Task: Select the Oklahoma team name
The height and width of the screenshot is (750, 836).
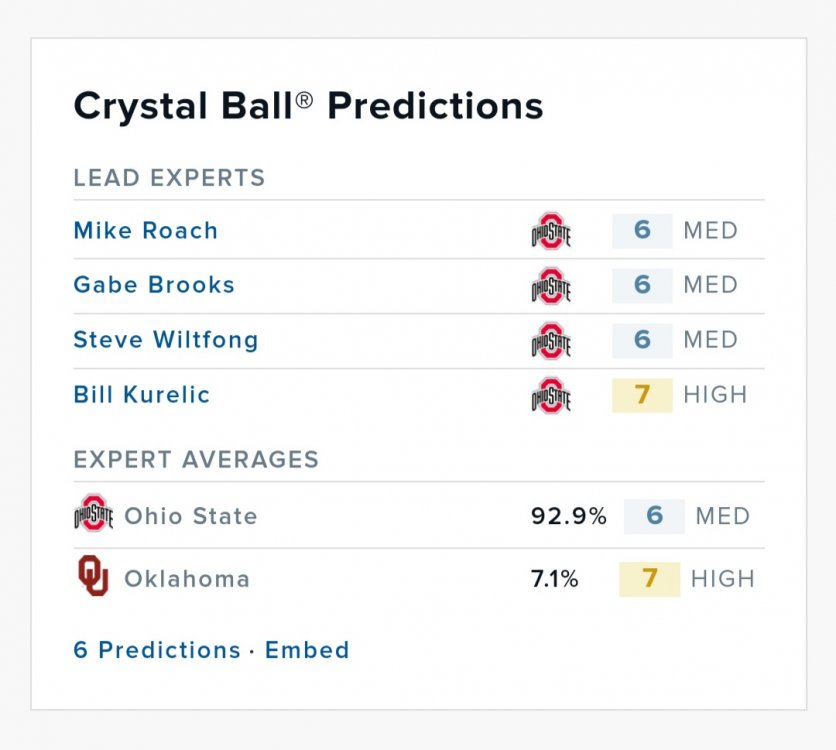Action: [x=187, y=579]
